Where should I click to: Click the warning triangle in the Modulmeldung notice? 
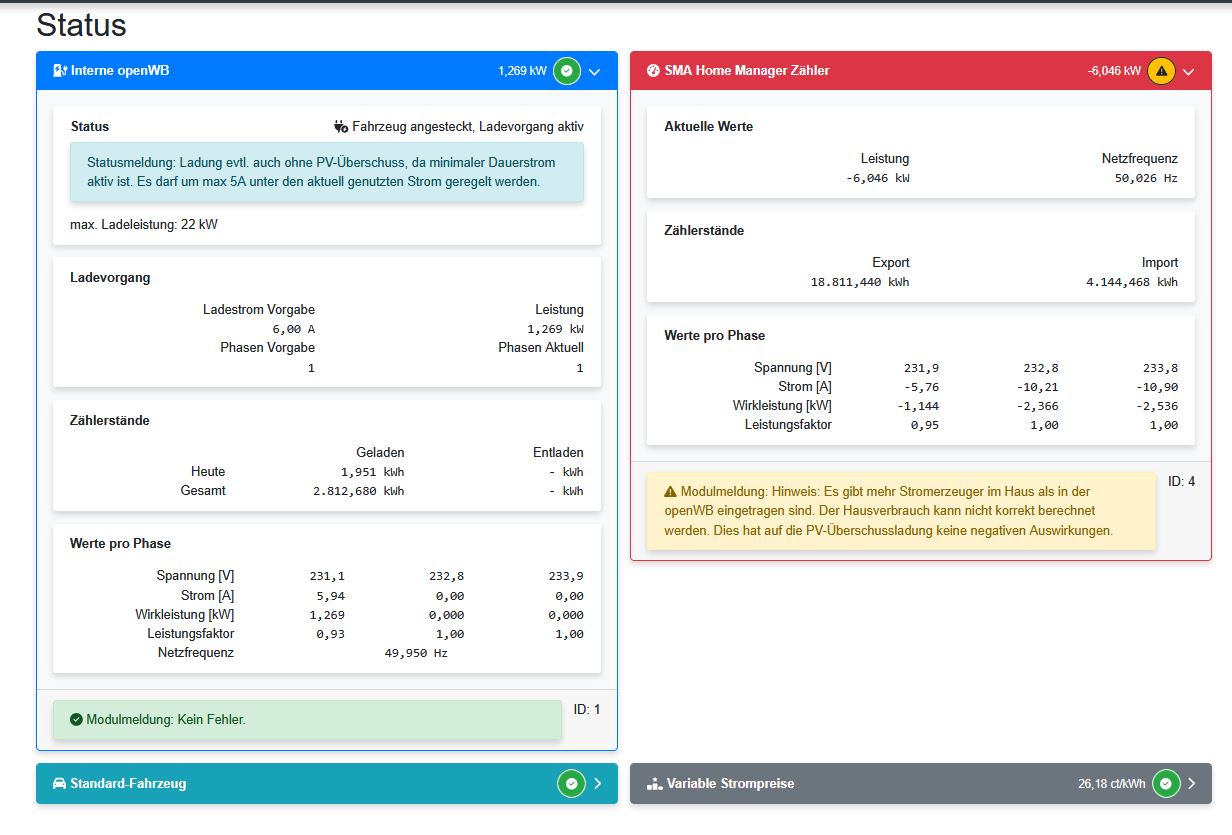pos(669,492)
